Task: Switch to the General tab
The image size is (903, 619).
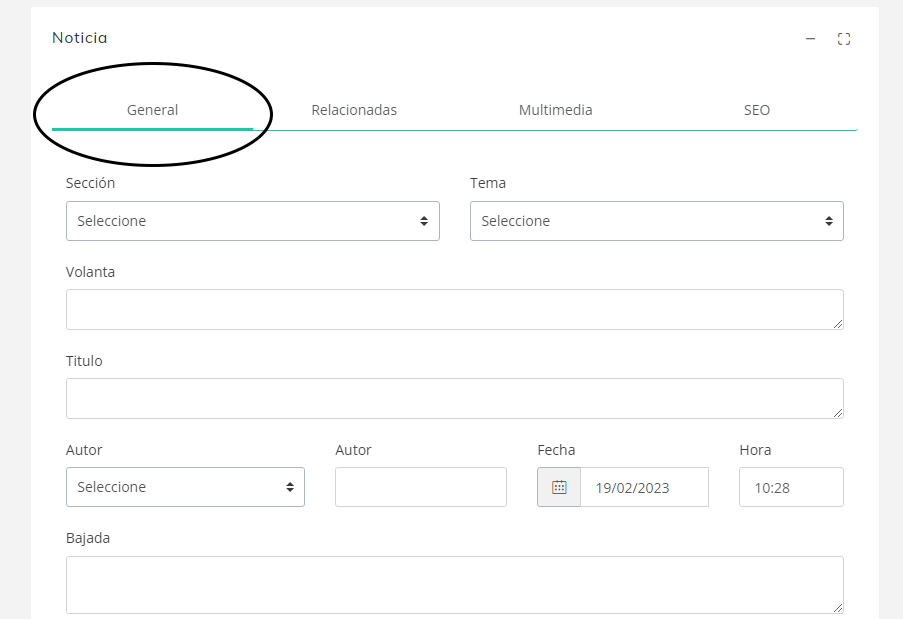Action: click(x=152, y=110)
